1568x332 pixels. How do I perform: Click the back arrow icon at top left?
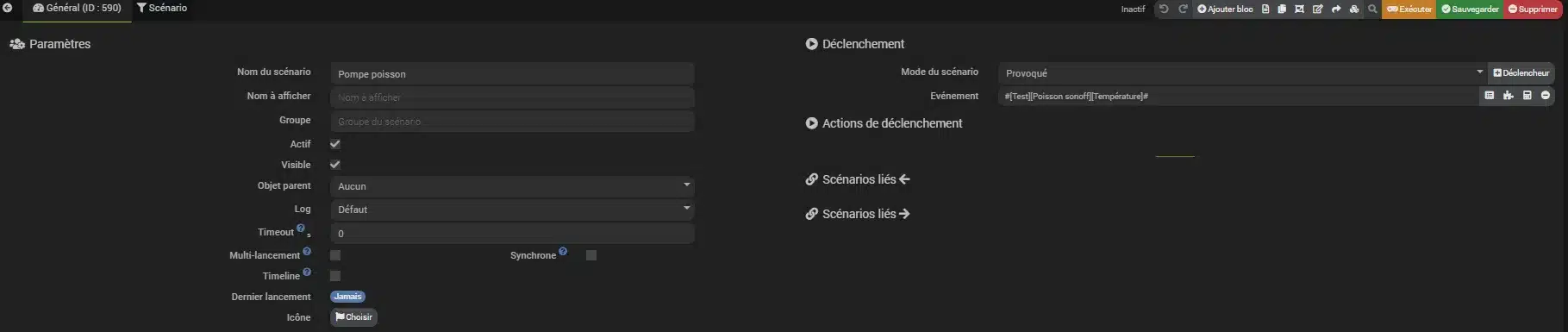pyautogui.click(x=7, y=8)
